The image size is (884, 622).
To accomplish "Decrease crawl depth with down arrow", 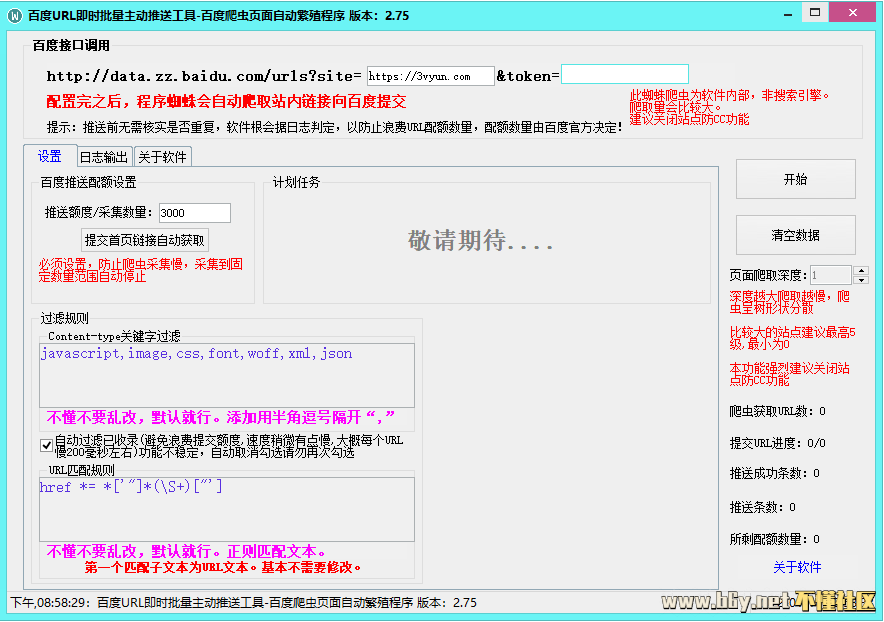I will point(861,280).
